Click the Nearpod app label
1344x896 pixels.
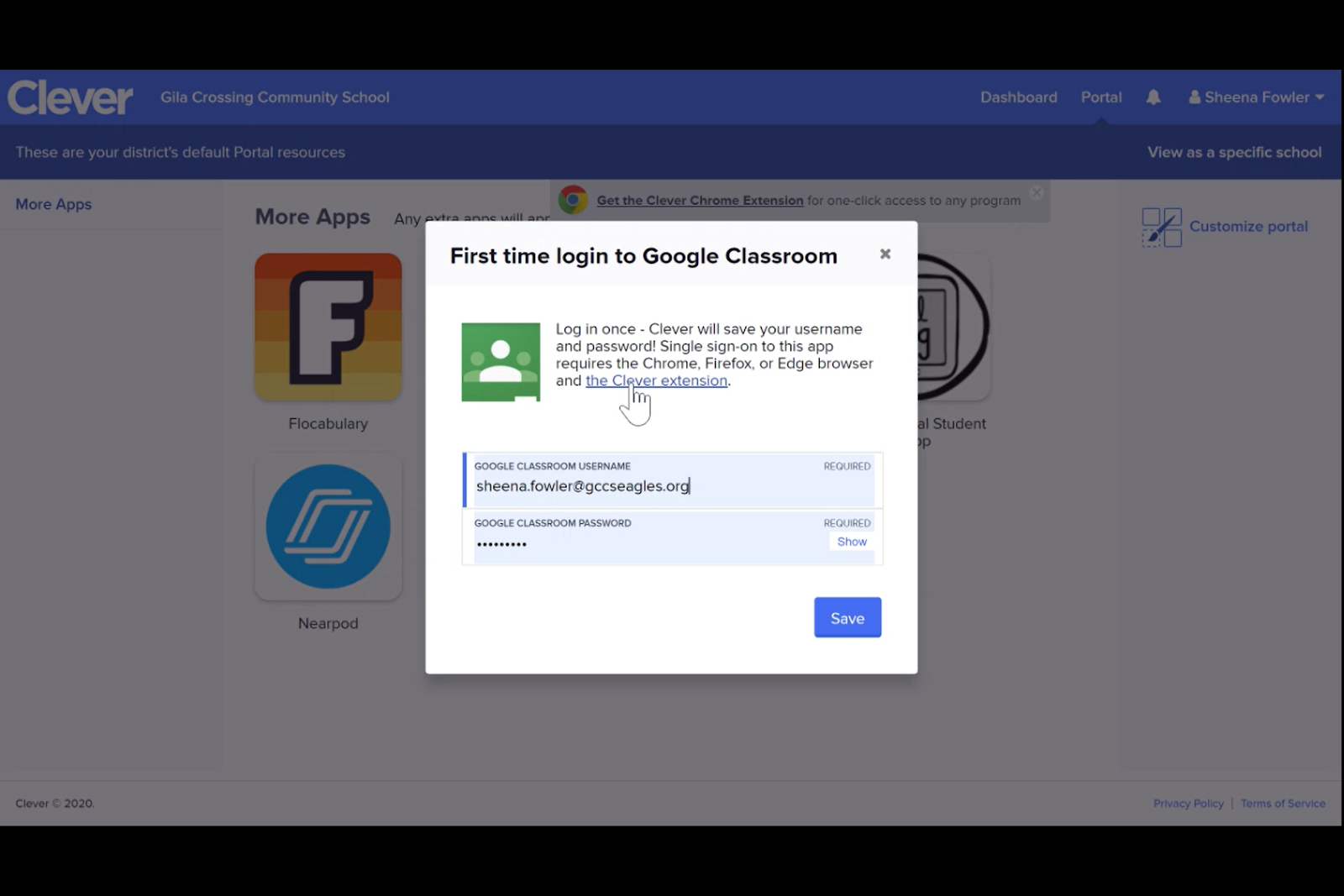[x=328, y=623]
